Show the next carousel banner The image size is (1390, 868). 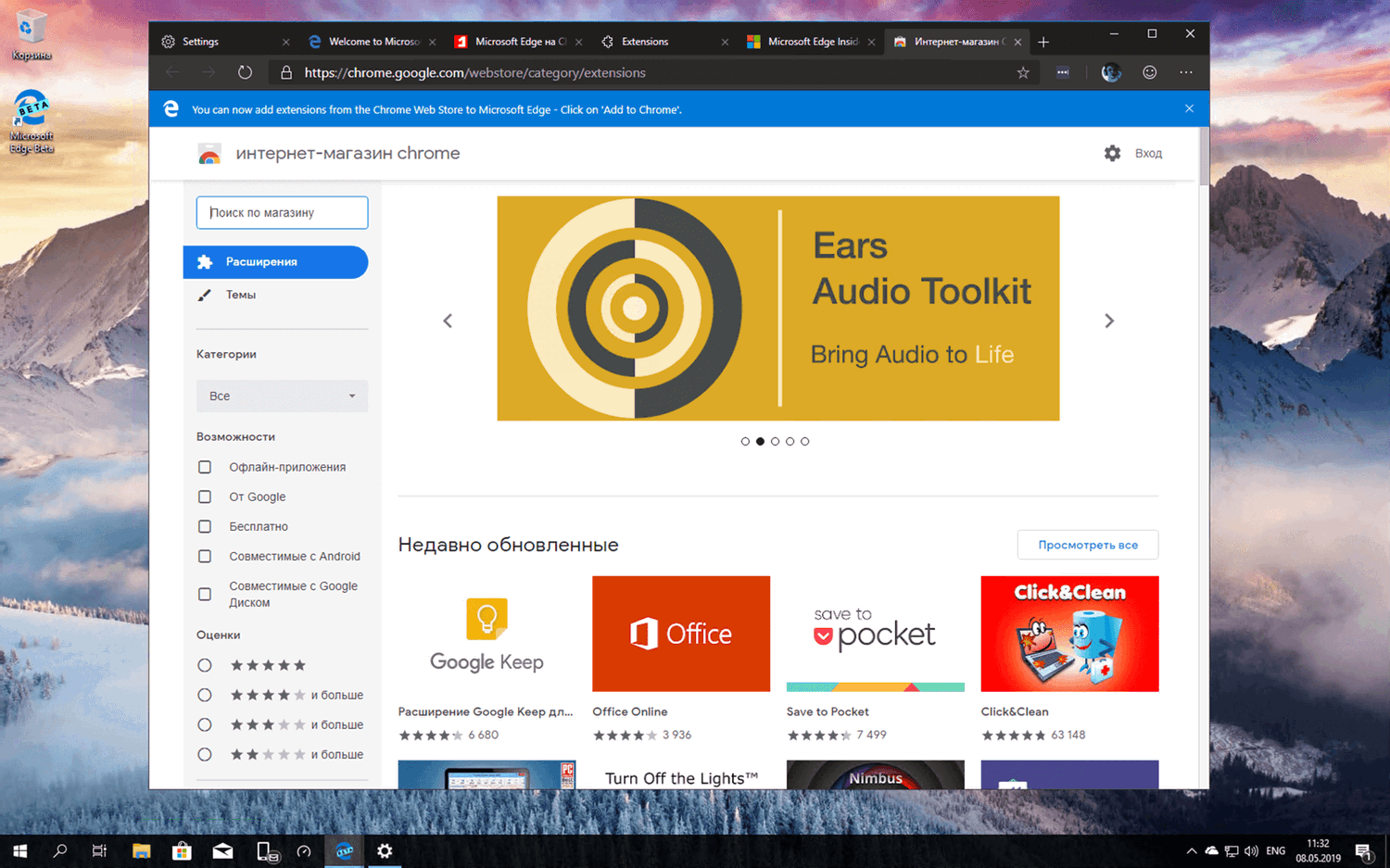coord(1109,321)
